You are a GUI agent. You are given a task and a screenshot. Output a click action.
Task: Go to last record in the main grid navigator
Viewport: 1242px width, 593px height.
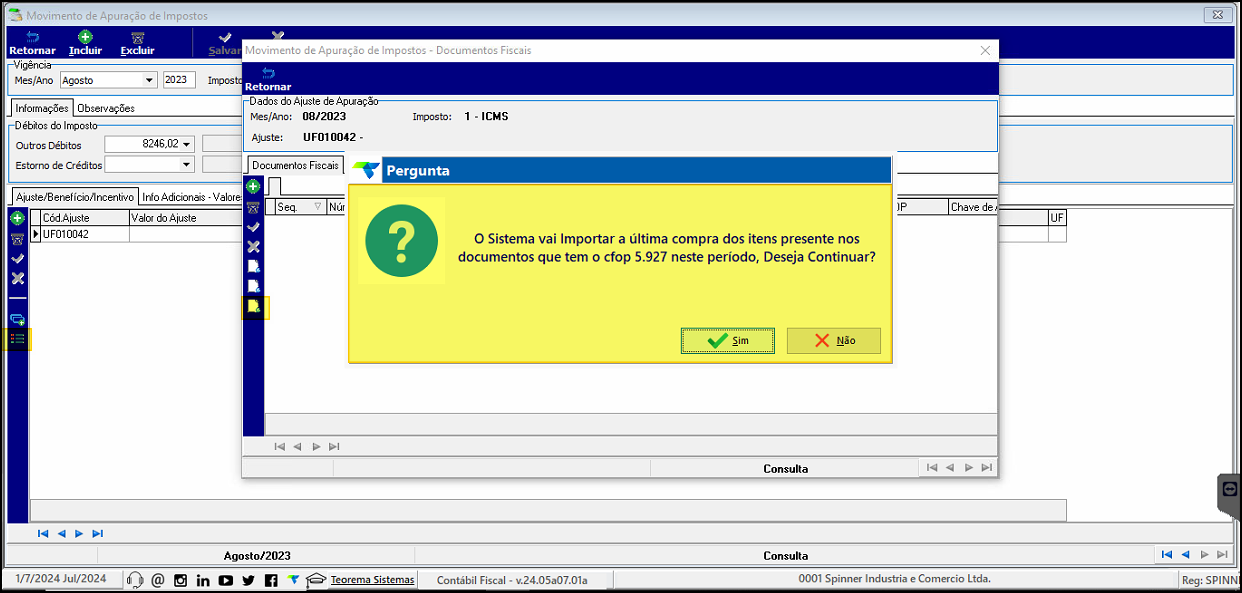tap(97, 534)
